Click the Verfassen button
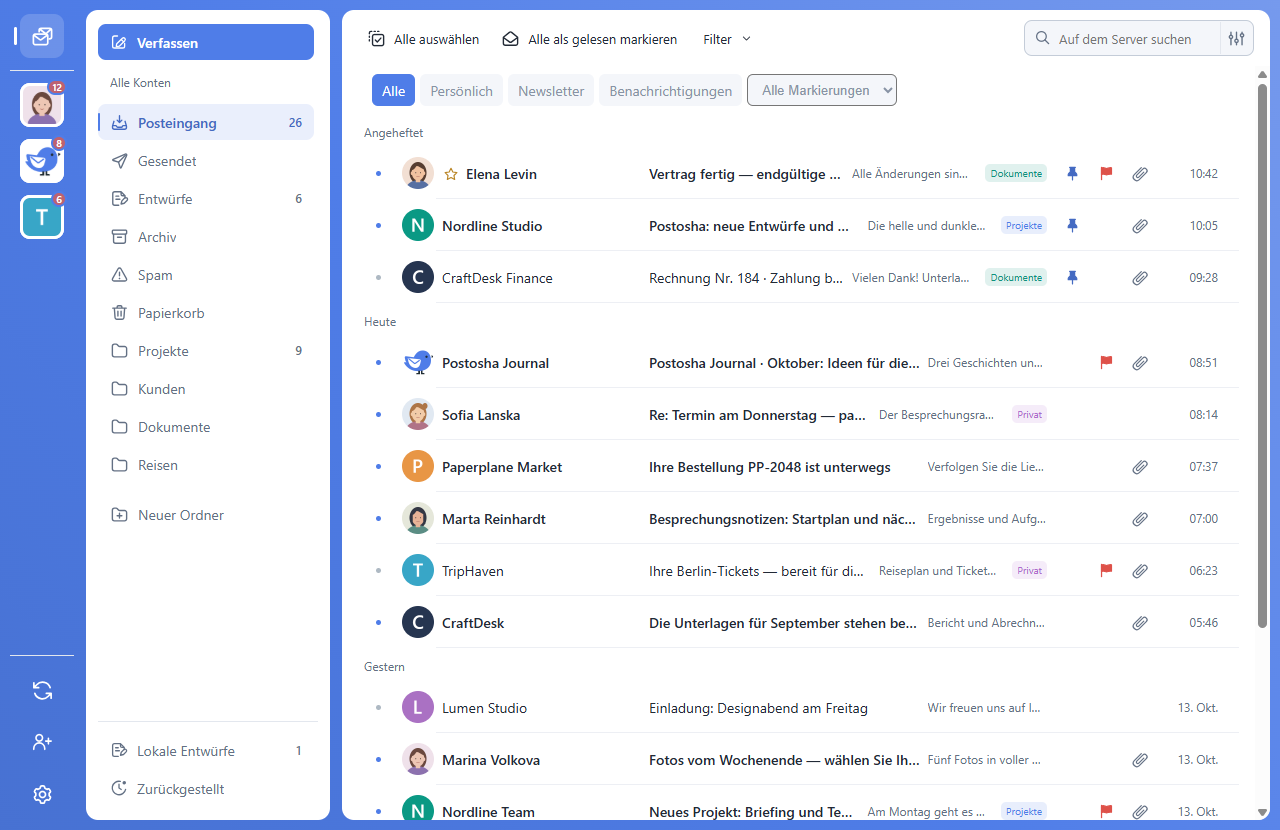The height and width of the screenshot is (830, 1280). pos(206,42)
